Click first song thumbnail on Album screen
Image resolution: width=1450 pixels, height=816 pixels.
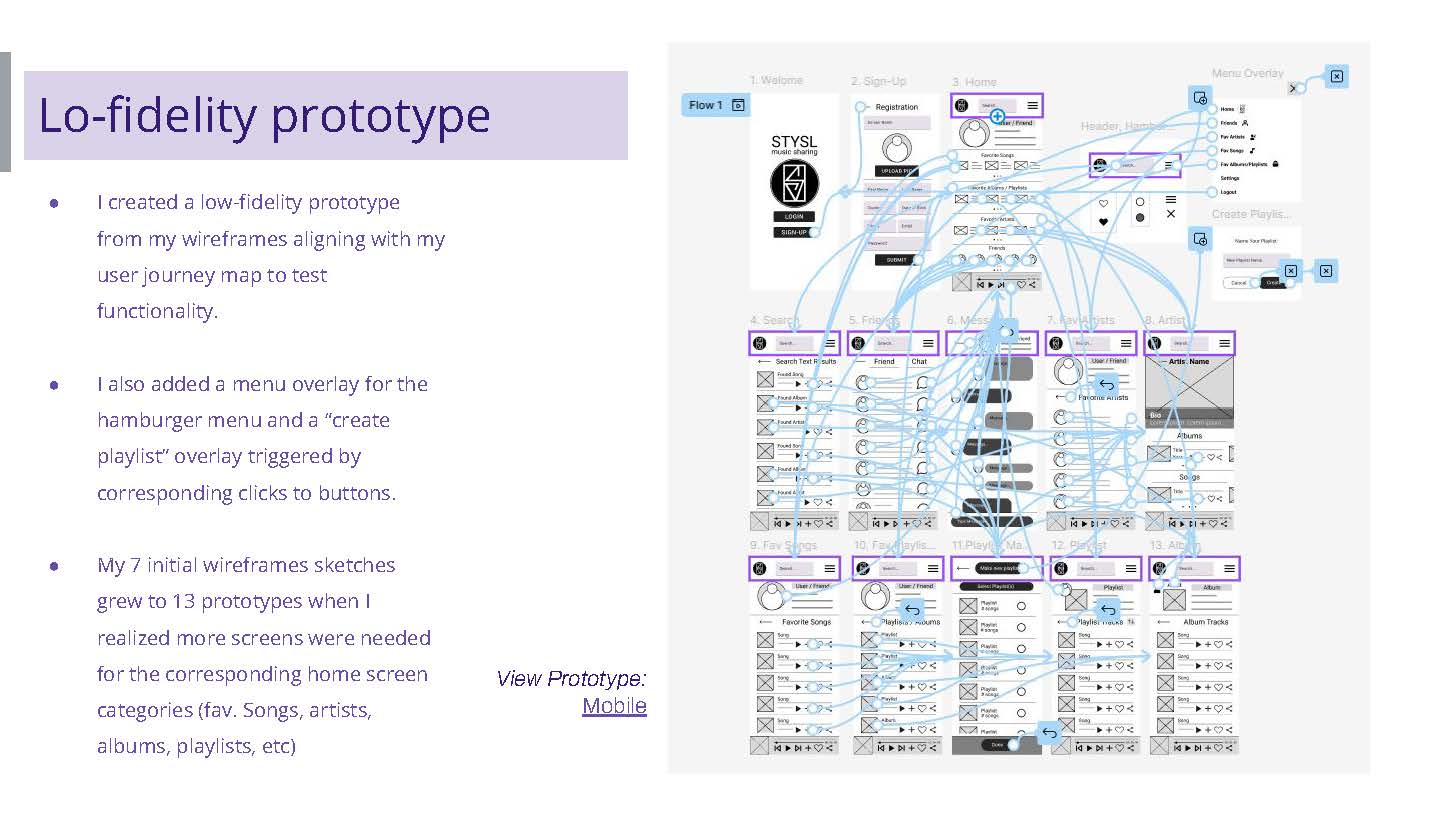point(1165,640)
